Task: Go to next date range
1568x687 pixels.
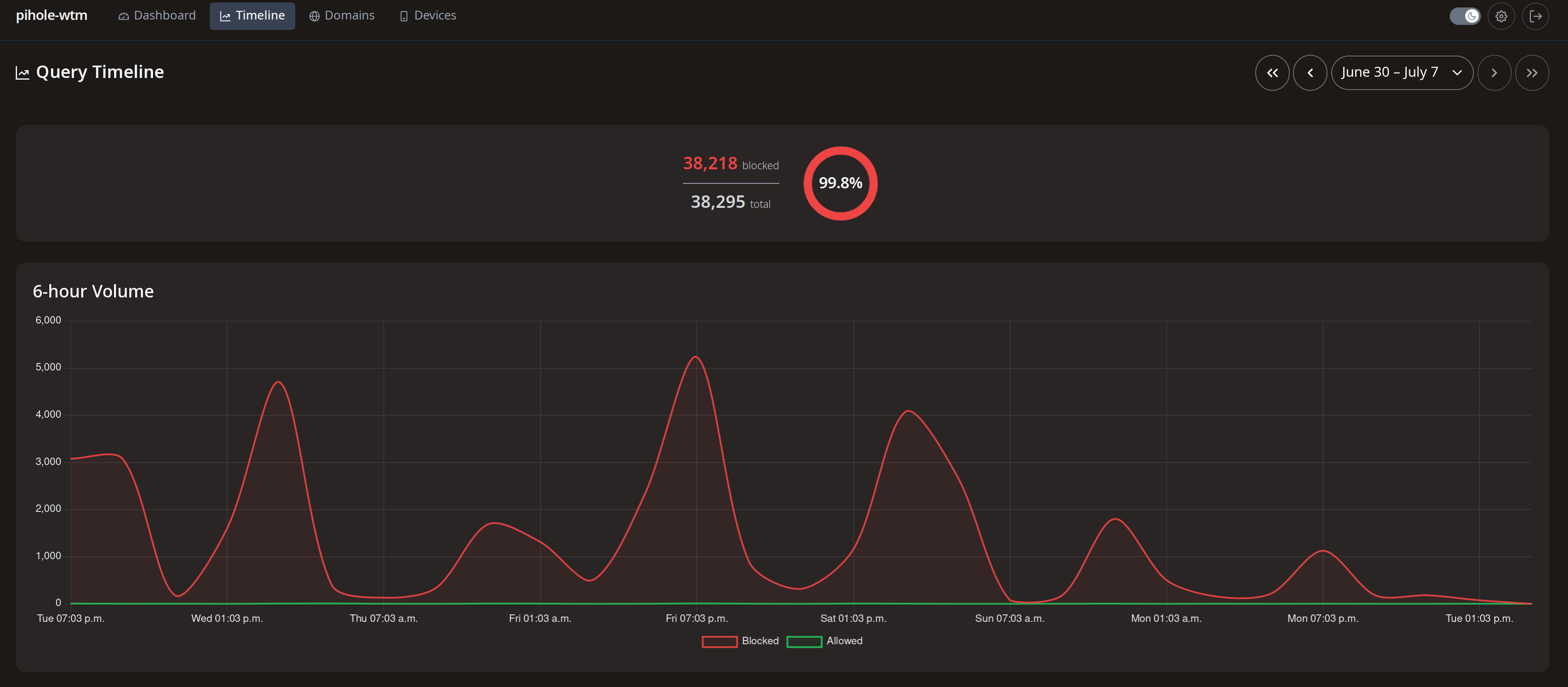Action: (x=1494, y=73)
